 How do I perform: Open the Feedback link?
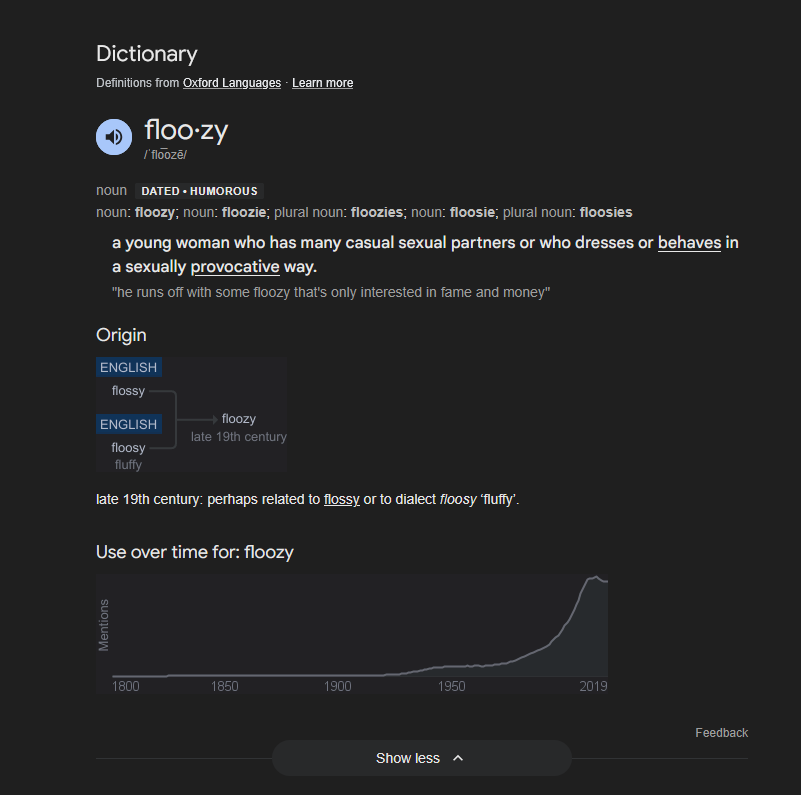(721, 733)
